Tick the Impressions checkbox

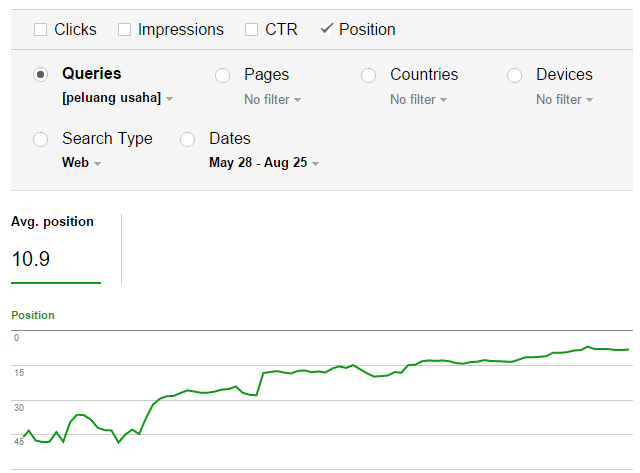pyautogui.click(x=125, y=30)
